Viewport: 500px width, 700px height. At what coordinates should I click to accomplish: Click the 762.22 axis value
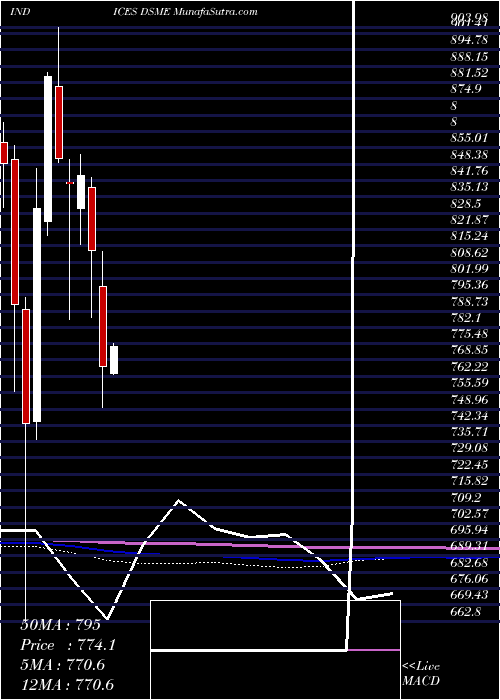[469, 367]
